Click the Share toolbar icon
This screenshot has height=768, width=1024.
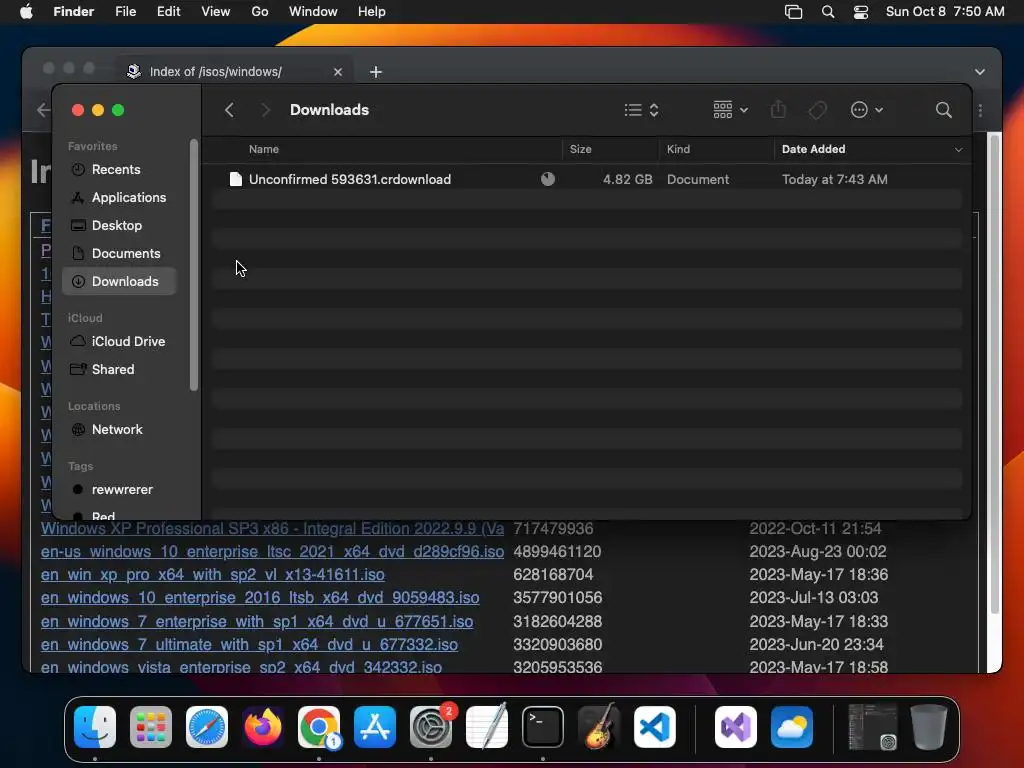(x=778, y=110)
